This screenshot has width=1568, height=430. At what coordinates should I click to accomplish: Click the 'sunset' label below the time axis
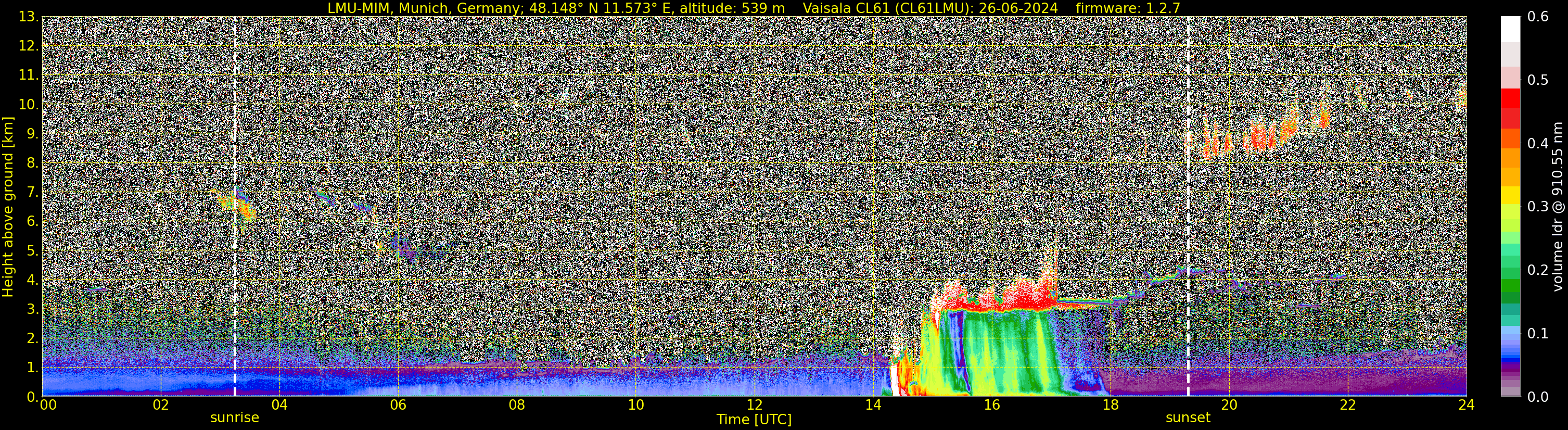1188,418
